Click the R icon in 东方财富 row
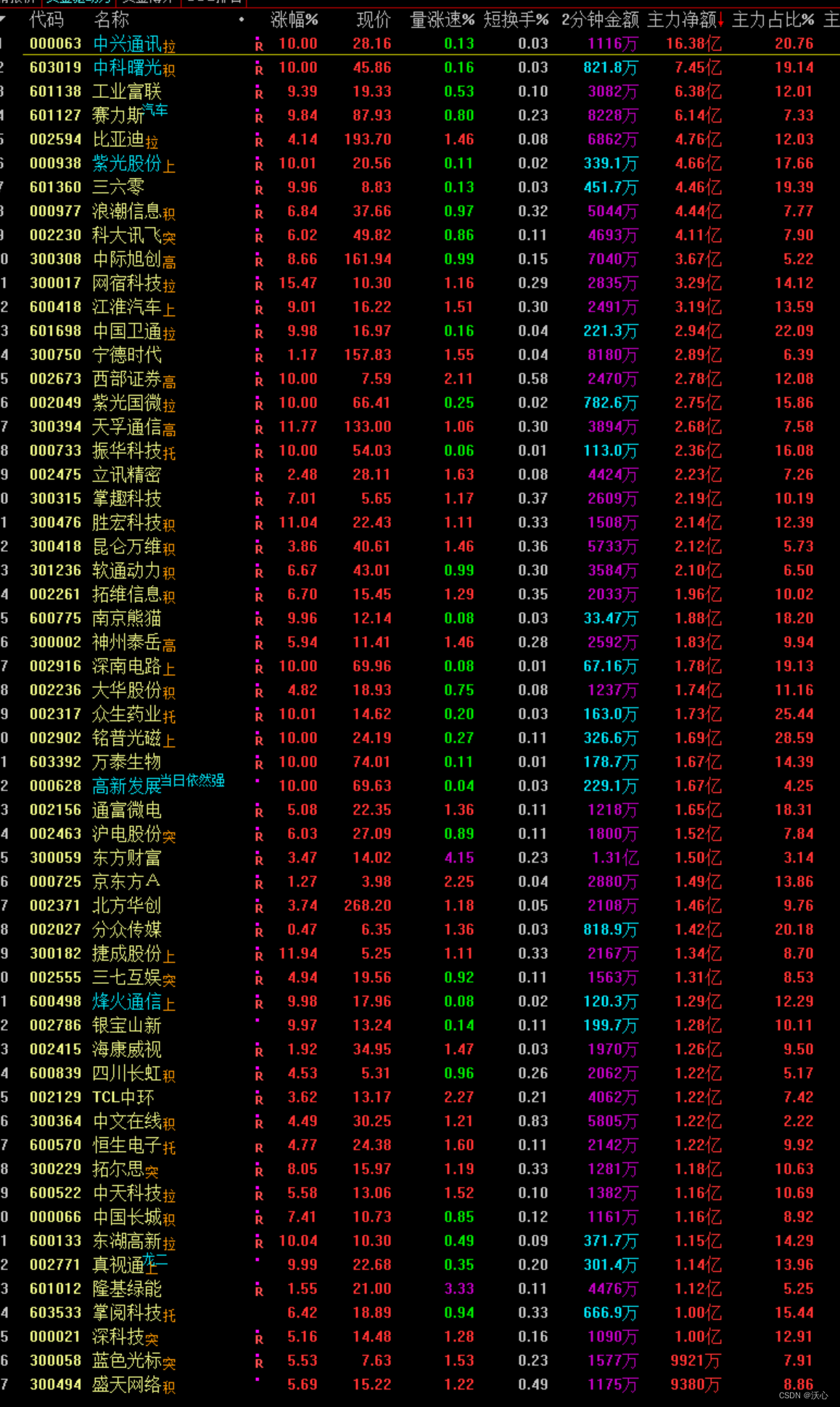 (x=259, y=860)
